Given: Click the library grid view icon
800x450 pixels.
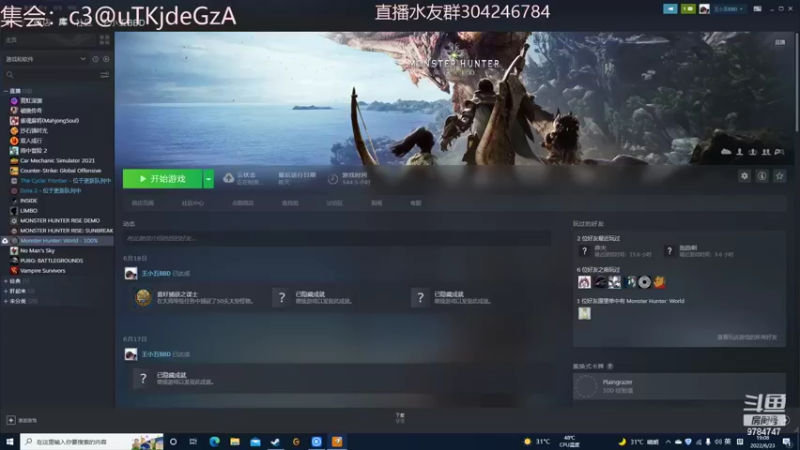Looking at the screenshot, I should pos(105,40).
